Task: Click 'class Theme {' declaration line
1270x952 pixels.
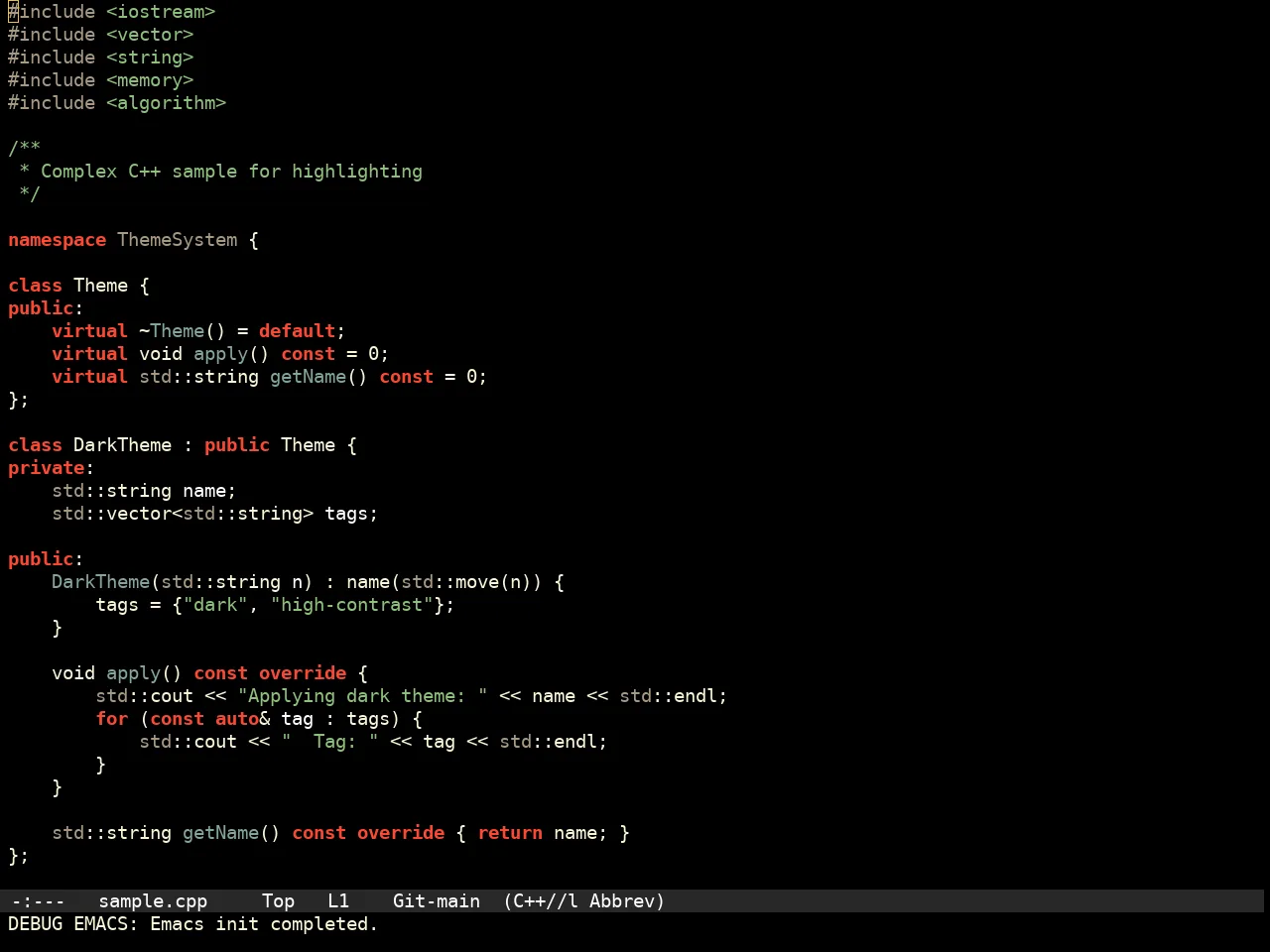Action: (x=79, y=286)
